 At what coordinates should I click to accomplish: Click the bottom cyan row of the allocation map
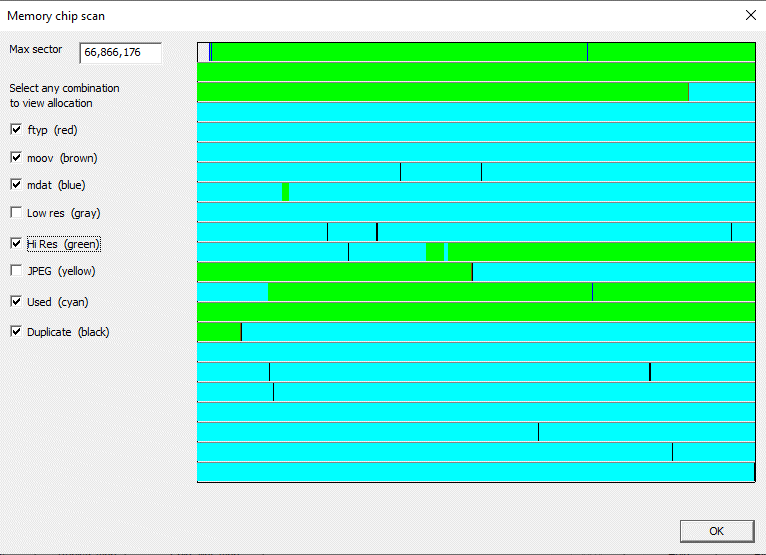tap(476, 472)
